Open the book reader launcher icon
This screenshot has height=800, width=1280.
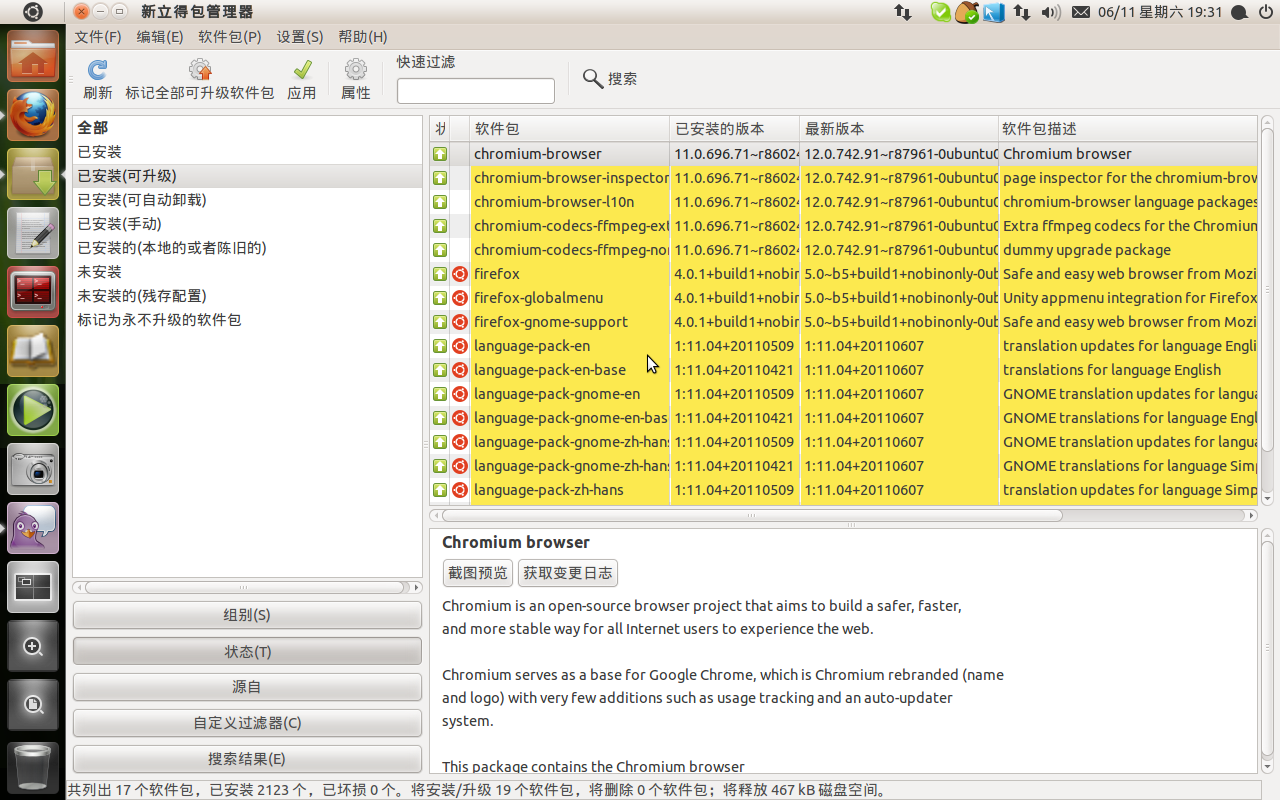click(x=33, y=351)
